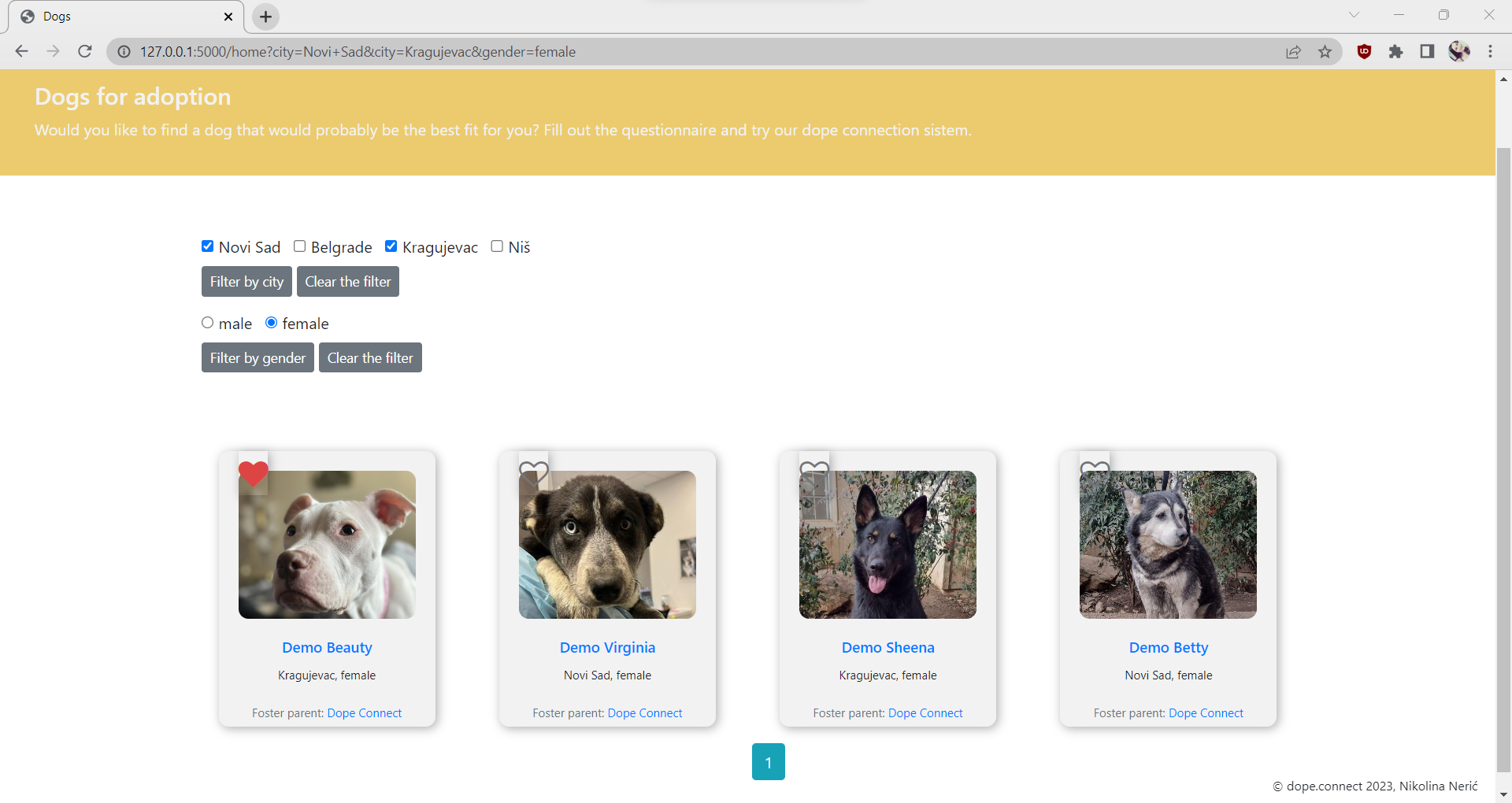Enable the Belgrade checkbox

pyautogui.click(x=300, y=246)
